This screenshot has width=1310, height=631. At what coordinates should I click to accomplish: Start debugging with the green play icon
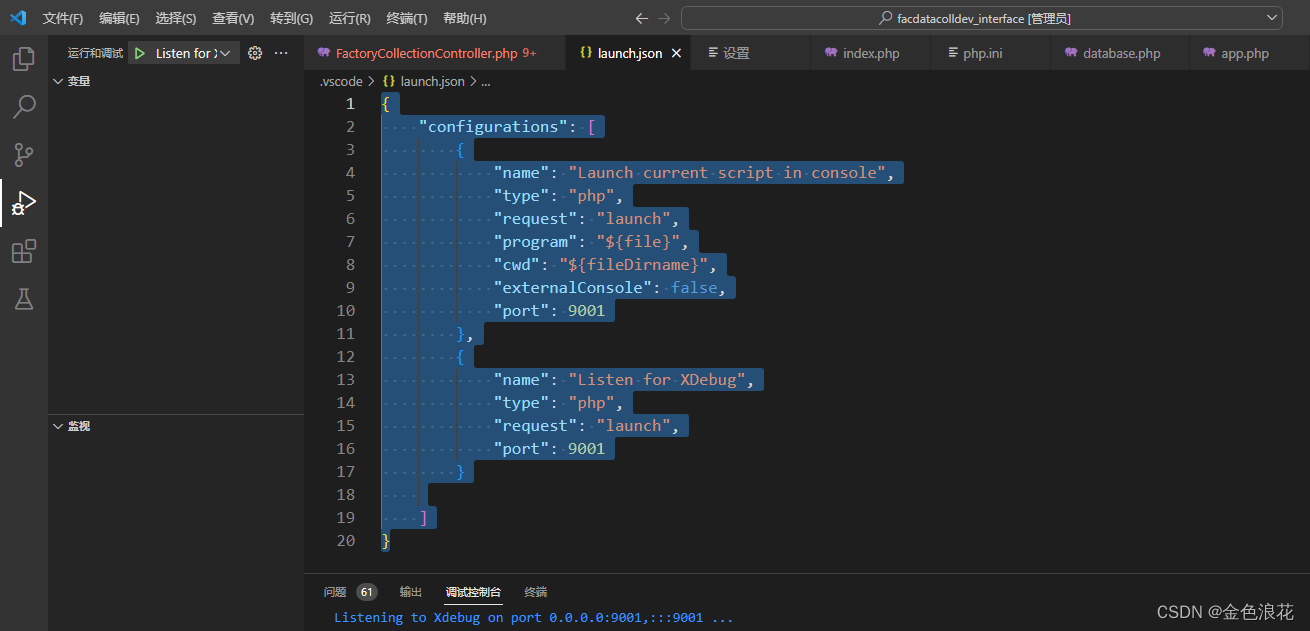tap(139, 52)
